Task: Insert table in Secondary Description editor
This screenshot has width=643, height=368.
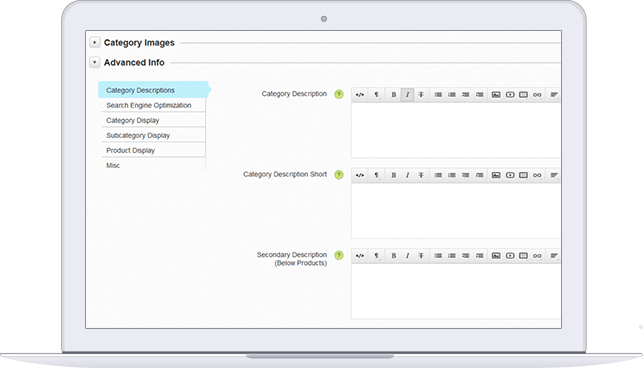Action: 523,256
